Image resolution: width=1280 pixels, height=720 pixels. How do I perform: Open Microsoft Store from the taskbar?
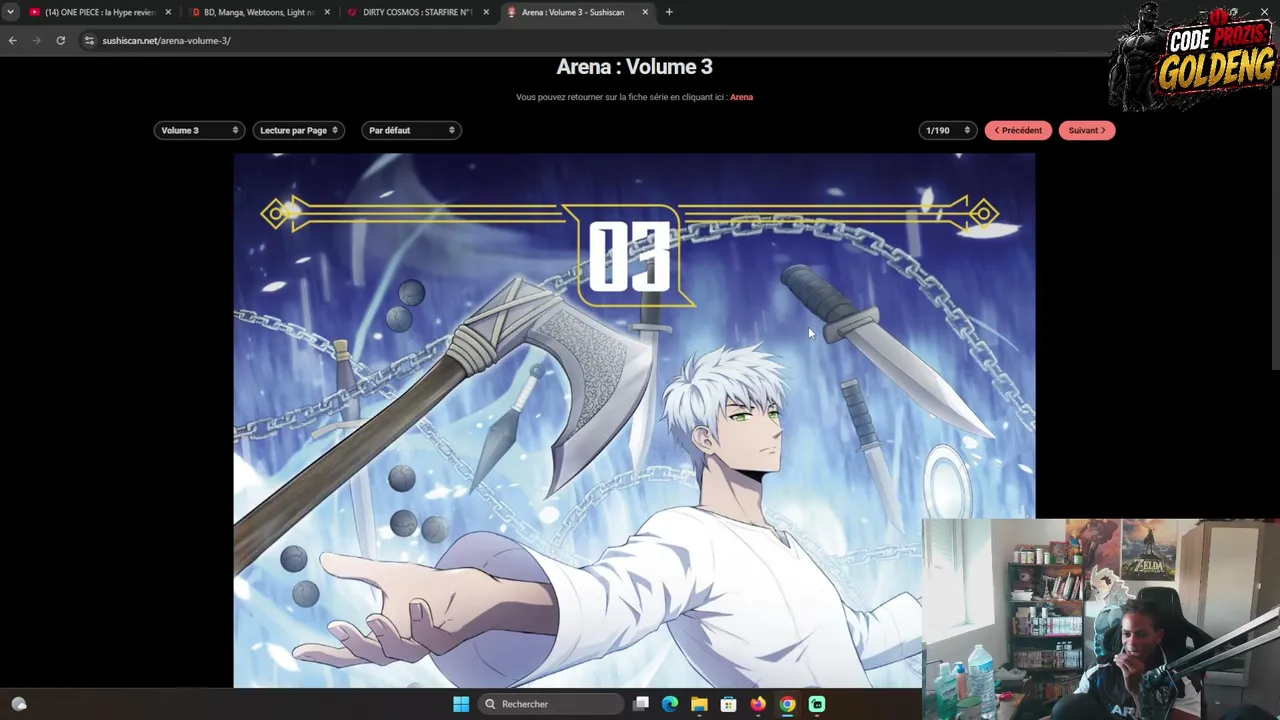click(x=728, y=704)
